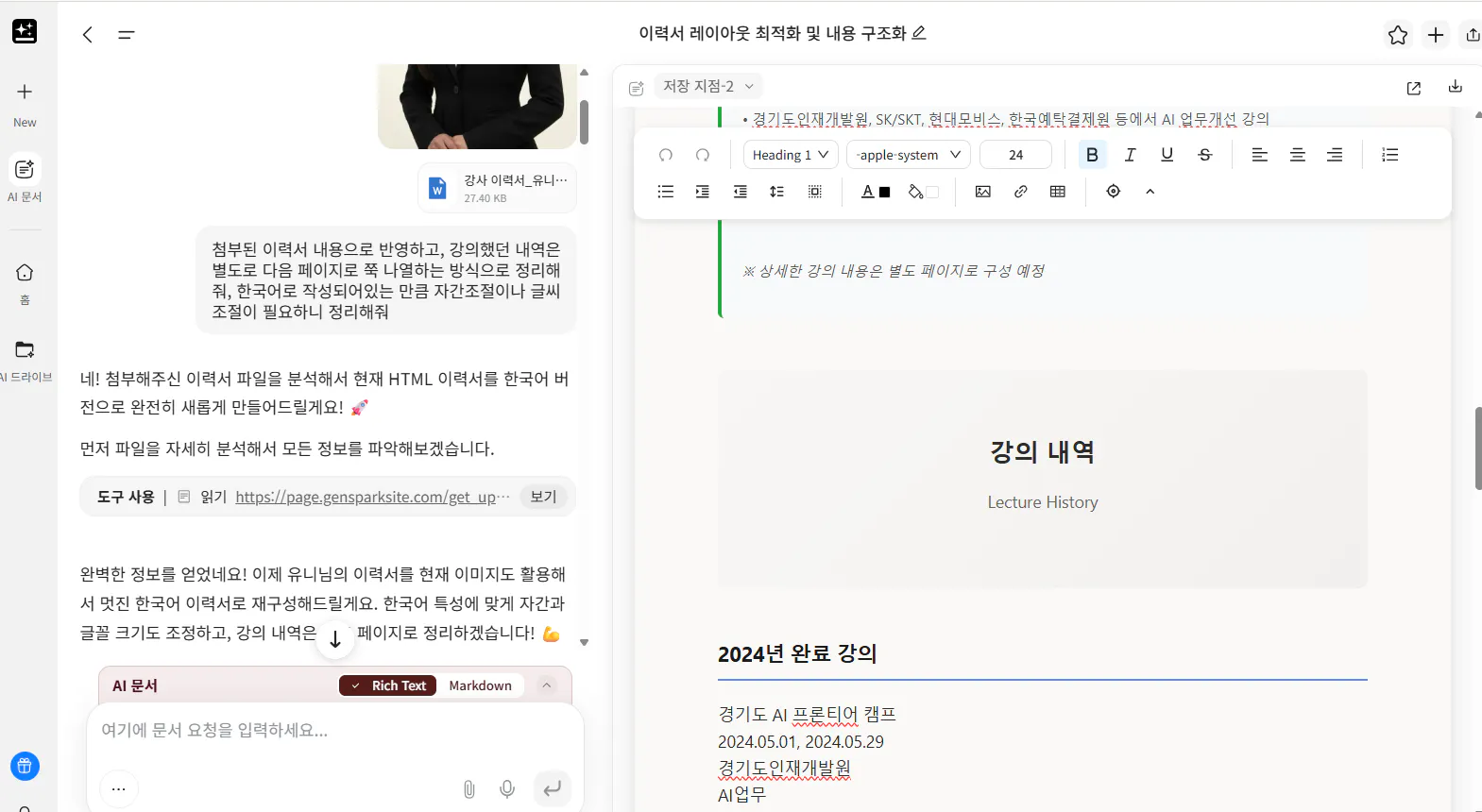The image size is (1482, 812).
Task: Click the document edit icon beside 저장 지점-2
Action: 637,88
